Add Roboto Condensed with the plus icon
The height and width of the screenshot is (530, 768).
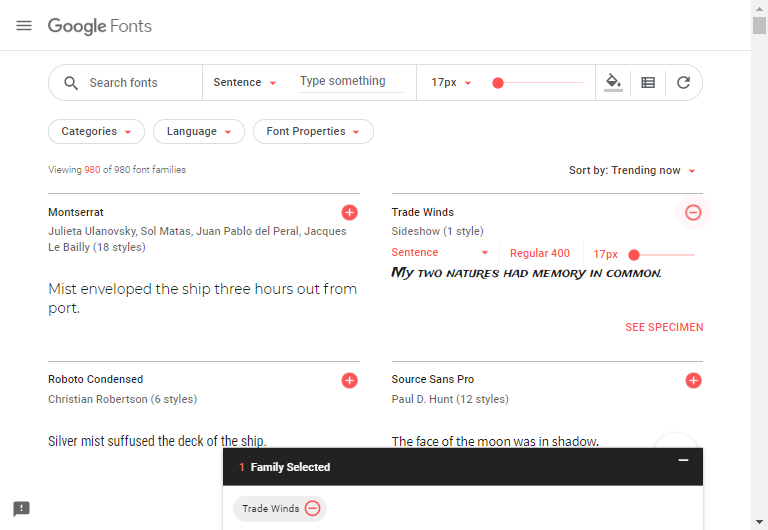pyautogui.click(x=349, y=381)
